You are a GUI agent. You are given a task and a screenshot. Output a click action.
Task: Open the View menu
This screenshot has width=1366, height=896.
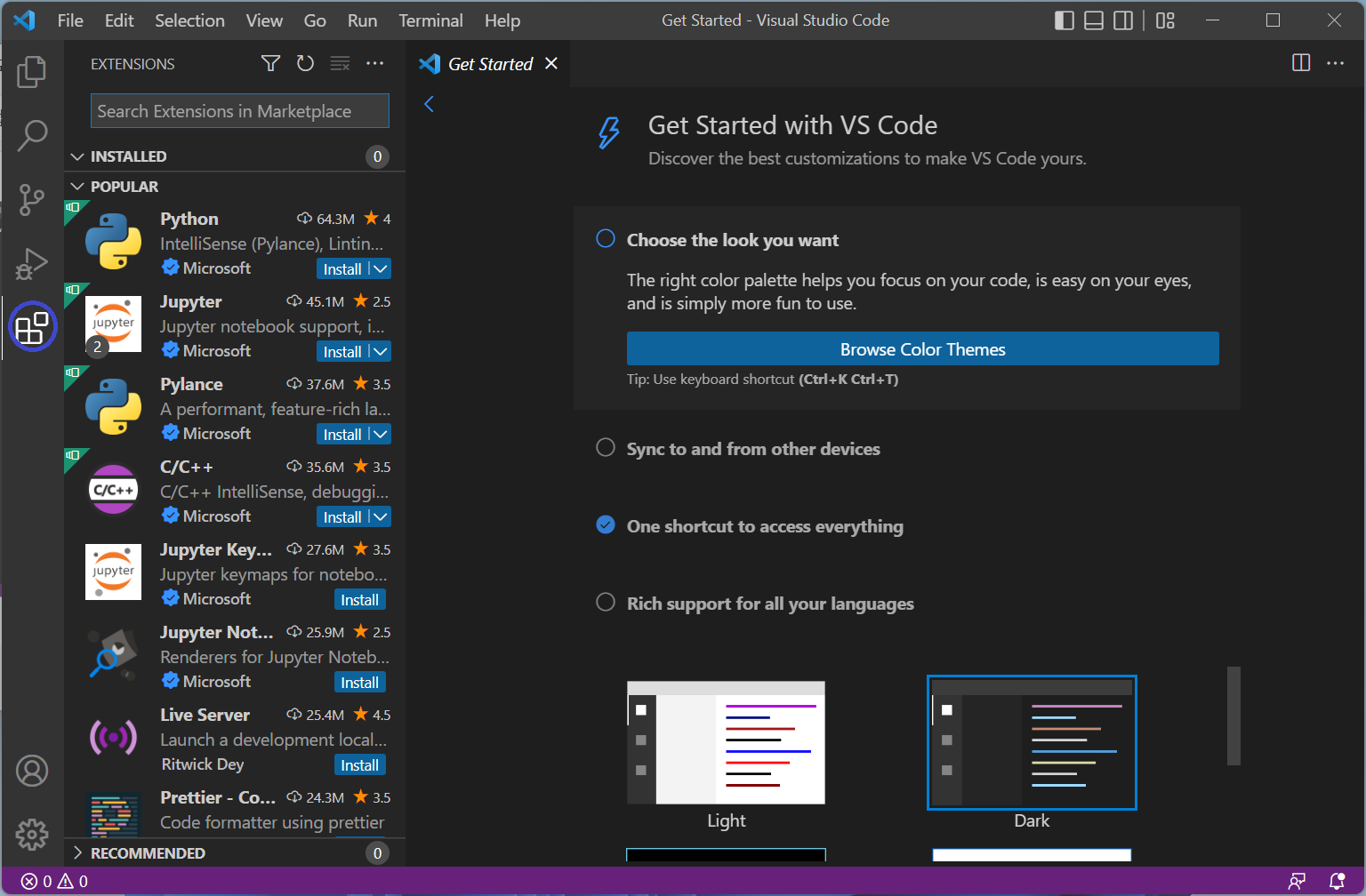[x=264, y=20]
